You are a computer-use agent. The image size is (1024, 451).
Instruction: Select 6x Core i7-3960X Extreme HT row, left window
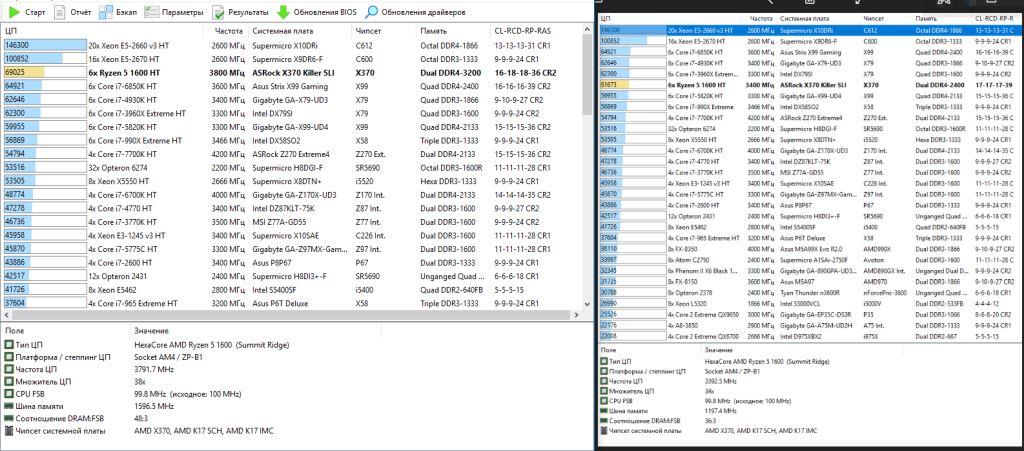(292, 113)
